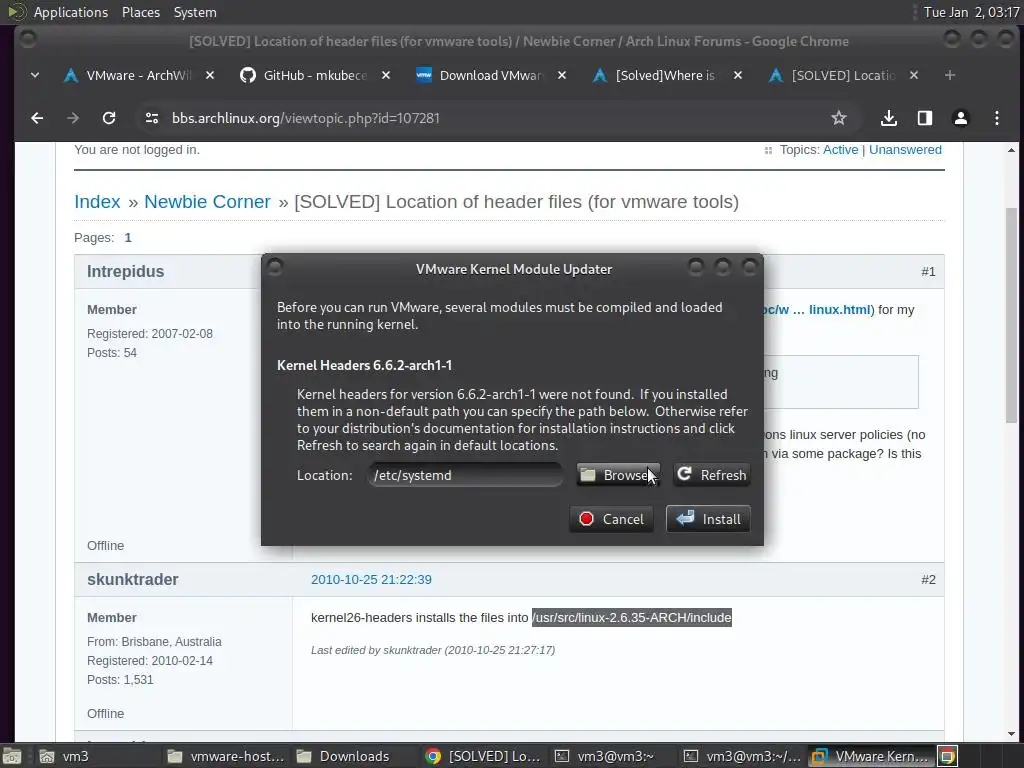Open Chrome profile icon
This screenshot has width=1024, height=768.
click(x=961, y=118)
